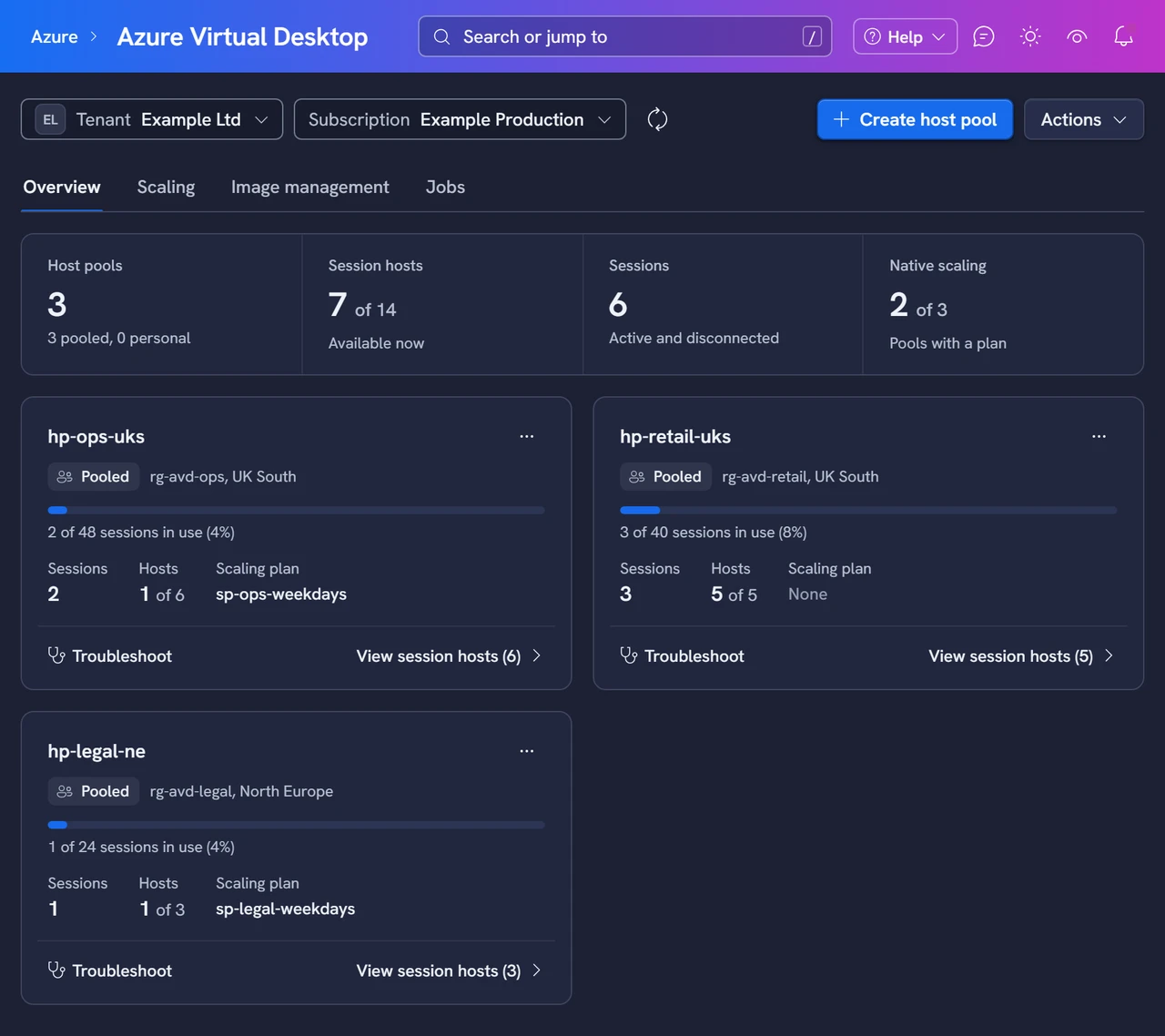Image resolution: width=1165 pixels, height=1036 pixels.
Task: Click scaling plan sp-legal-weekdays
Action: [x=286, y=909]
